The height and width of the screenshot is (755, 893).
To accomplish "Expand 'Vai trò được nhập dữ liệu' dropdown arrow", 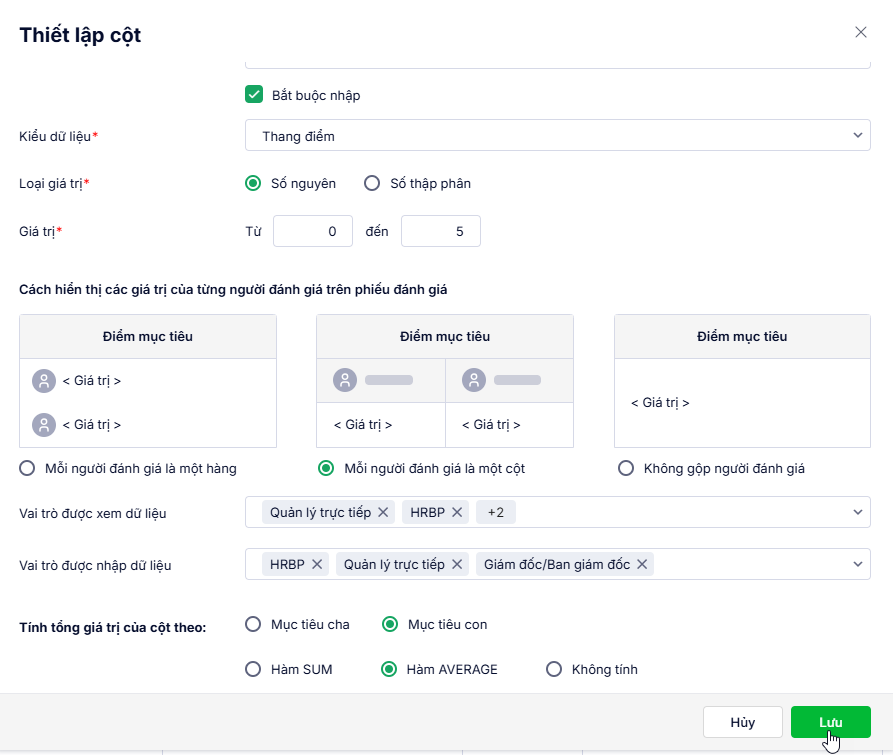I will pyautogui.click(x=857, y=564).
